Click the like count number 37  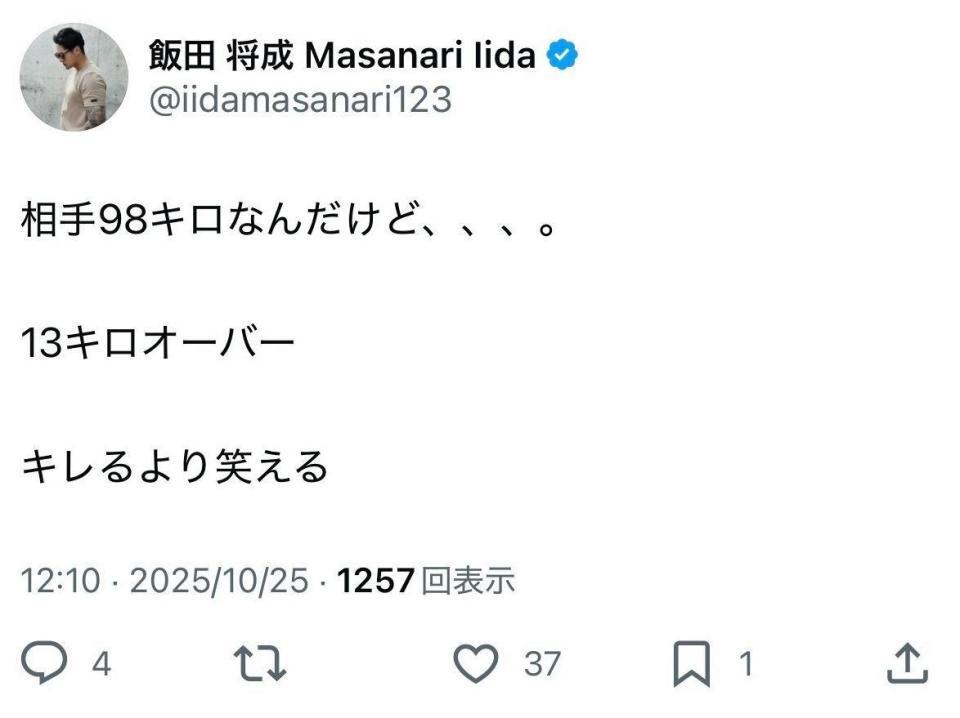click(x=543, y=663)
